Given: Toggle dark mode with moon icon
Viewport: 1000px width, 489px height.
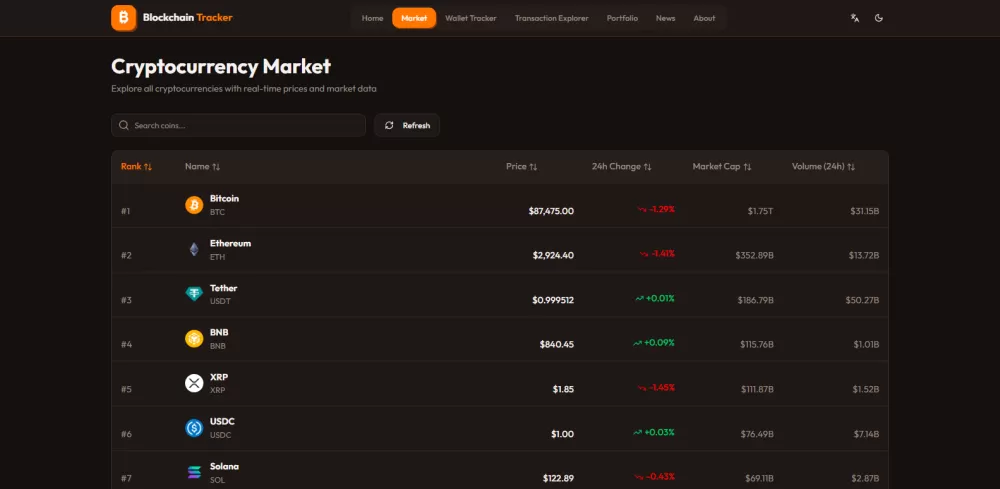Looking at the screenshot, I should tap(879, 18).
